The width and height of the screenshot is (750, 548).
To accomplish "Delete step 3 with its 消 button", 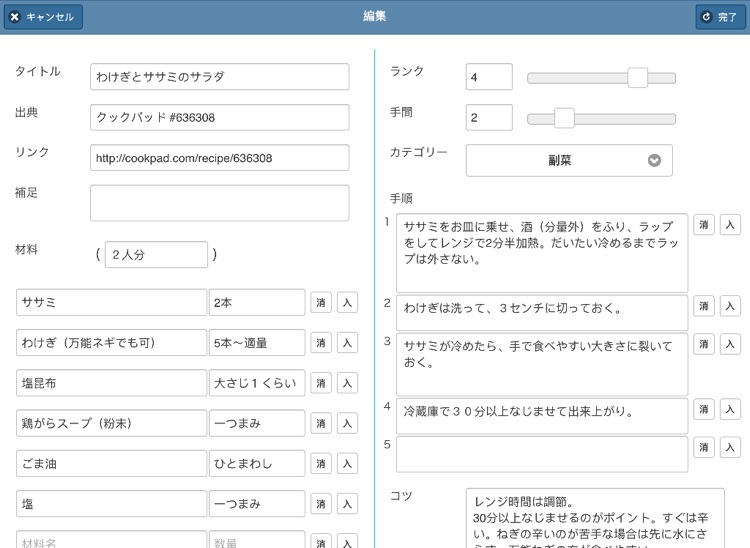I will click(704, 344).
